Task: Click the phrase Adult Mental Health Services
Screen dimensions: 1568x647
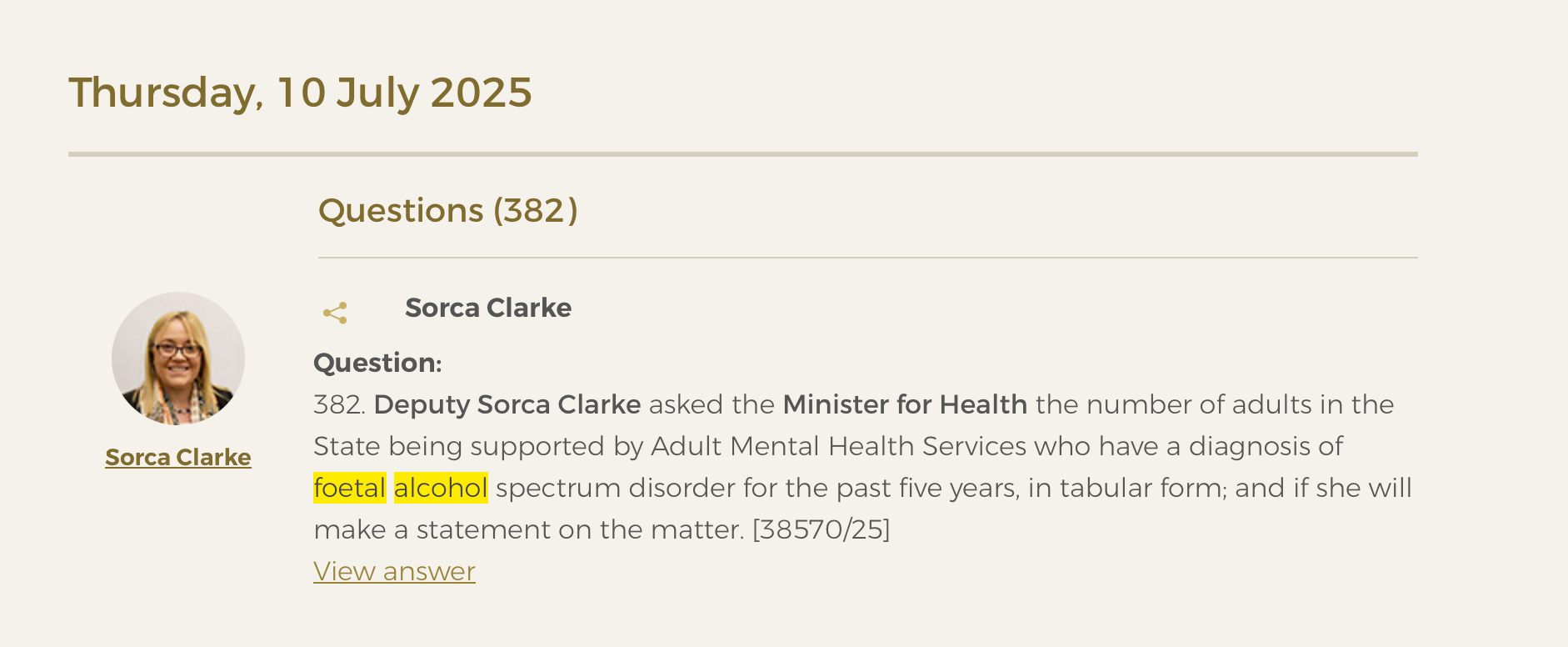Action: pyautogui.click(x=838, y=446)
